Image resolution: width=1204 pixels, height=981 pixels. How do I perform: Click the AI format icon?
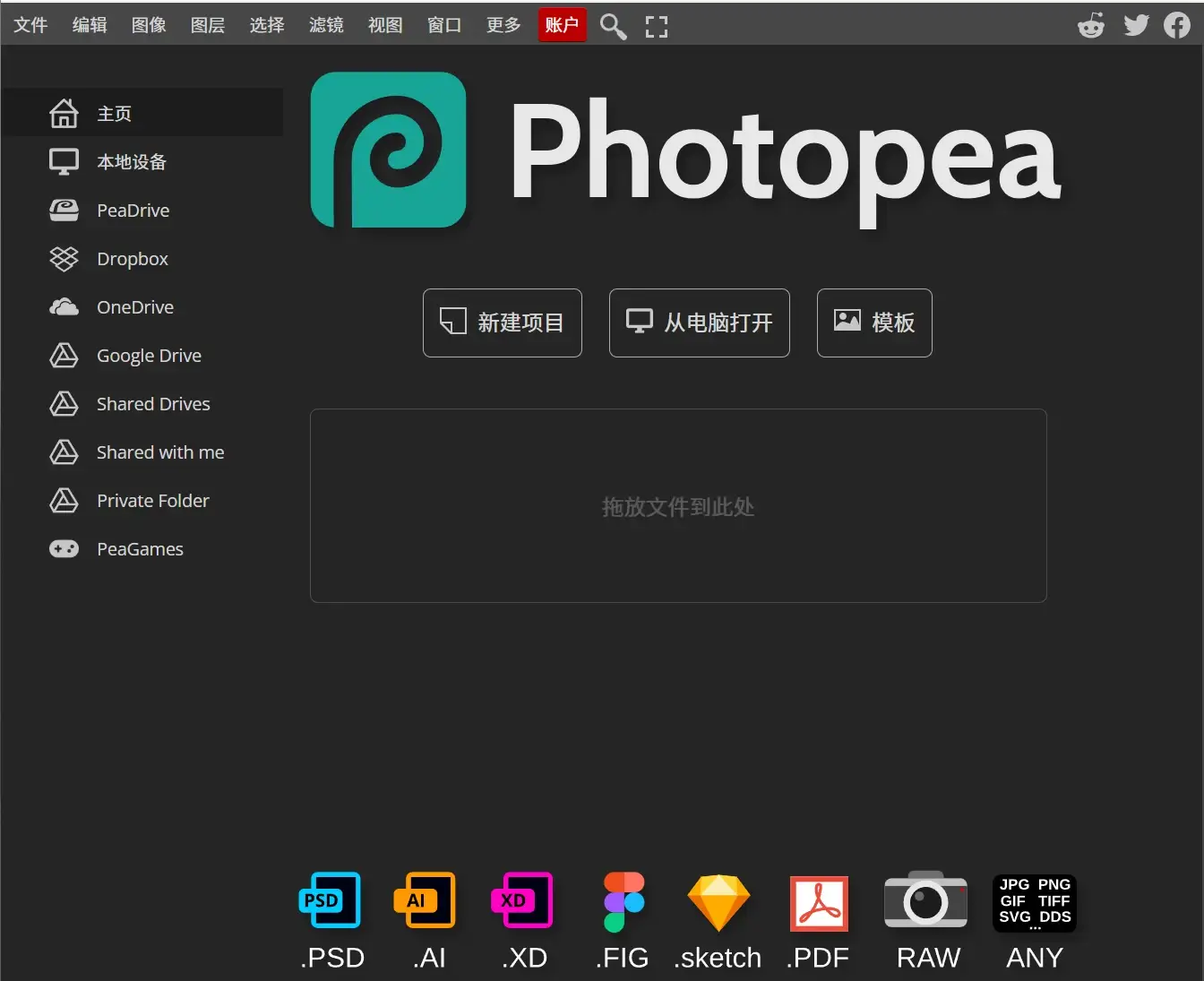[x=425, y=900]
